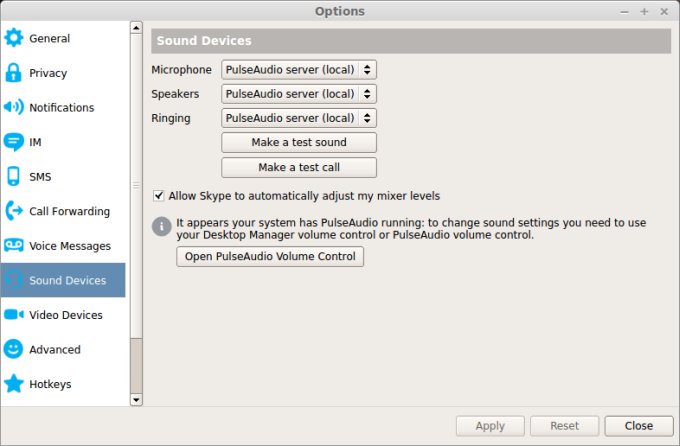Switch to the Sound Devices section
The height and width of the screenshot is (446, 680).
[67, 281]
